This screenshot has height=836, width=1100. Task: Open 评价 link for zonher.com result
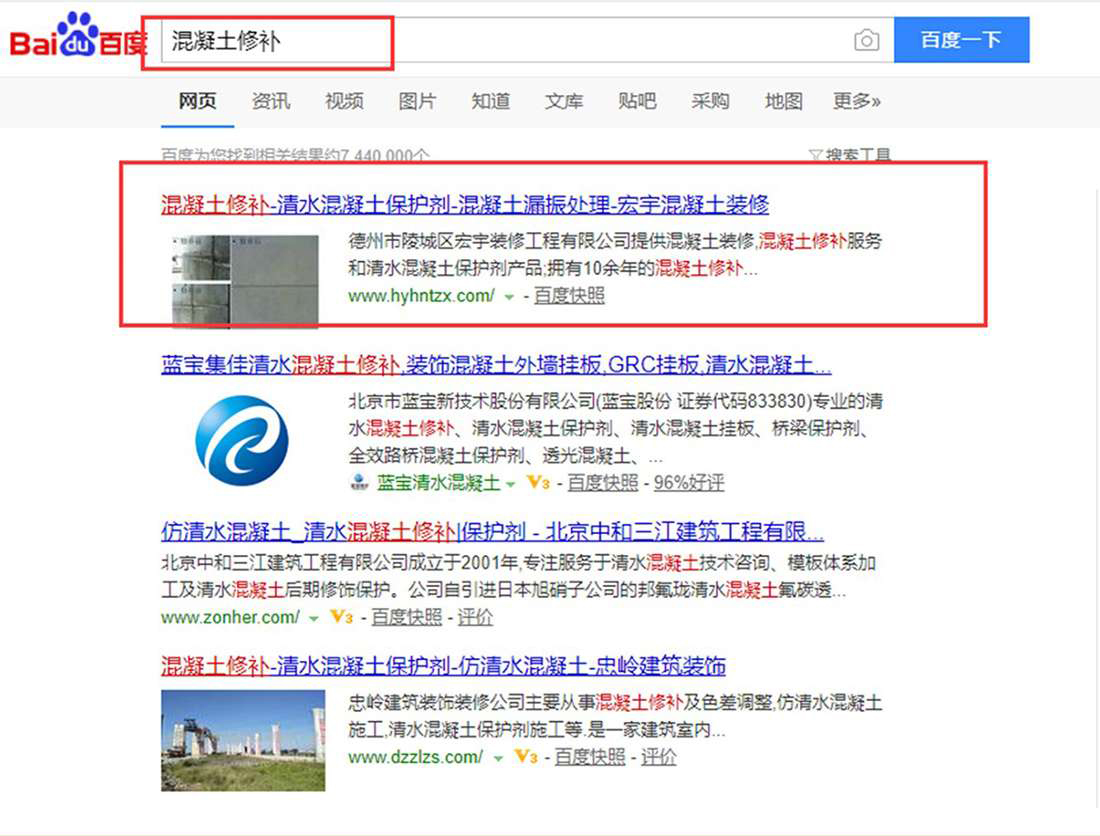coord(475,617)
